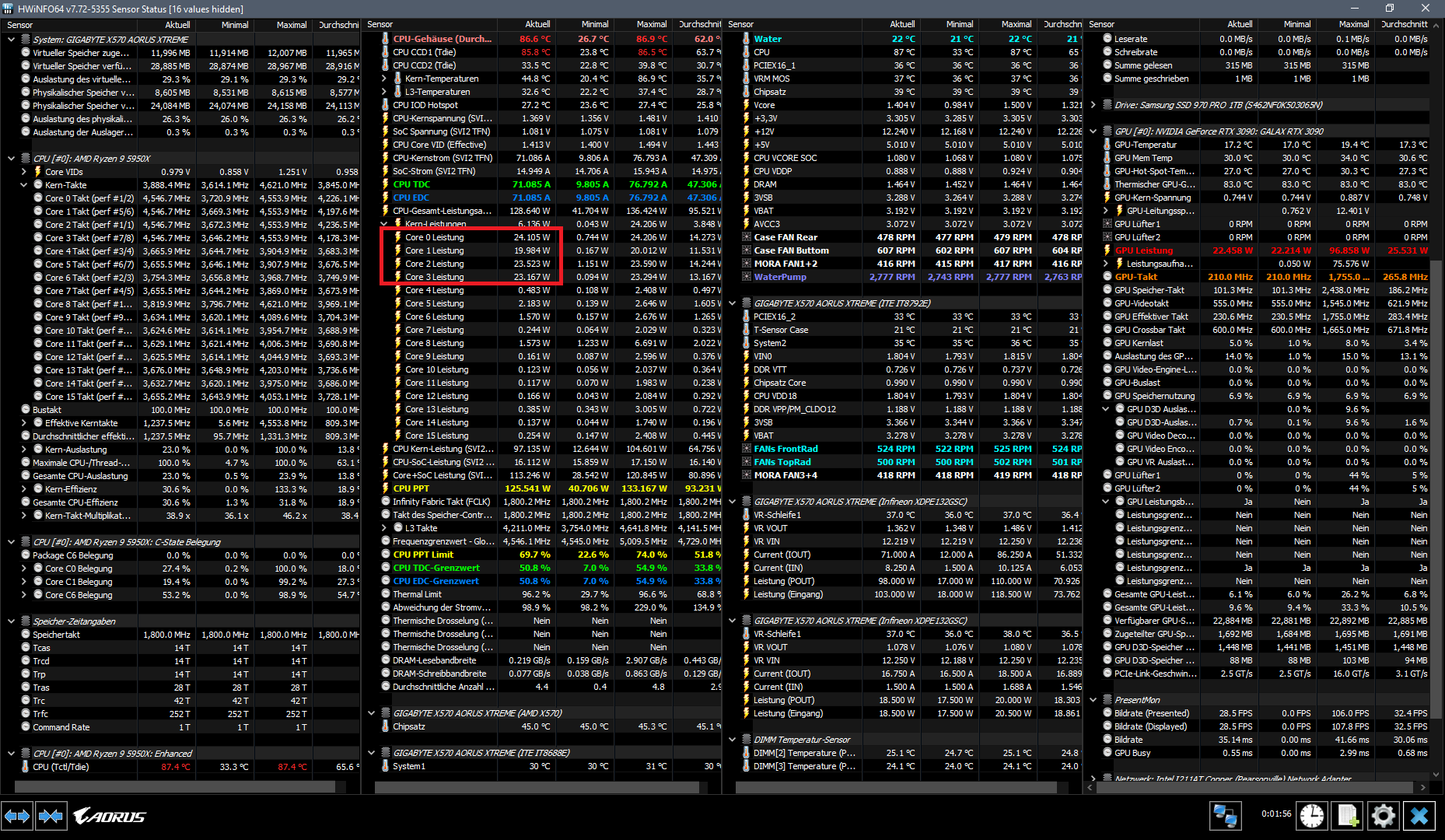
Task: Select the CPU-Gehäuse (Durch... row
Action: click(x=542, y=39)
